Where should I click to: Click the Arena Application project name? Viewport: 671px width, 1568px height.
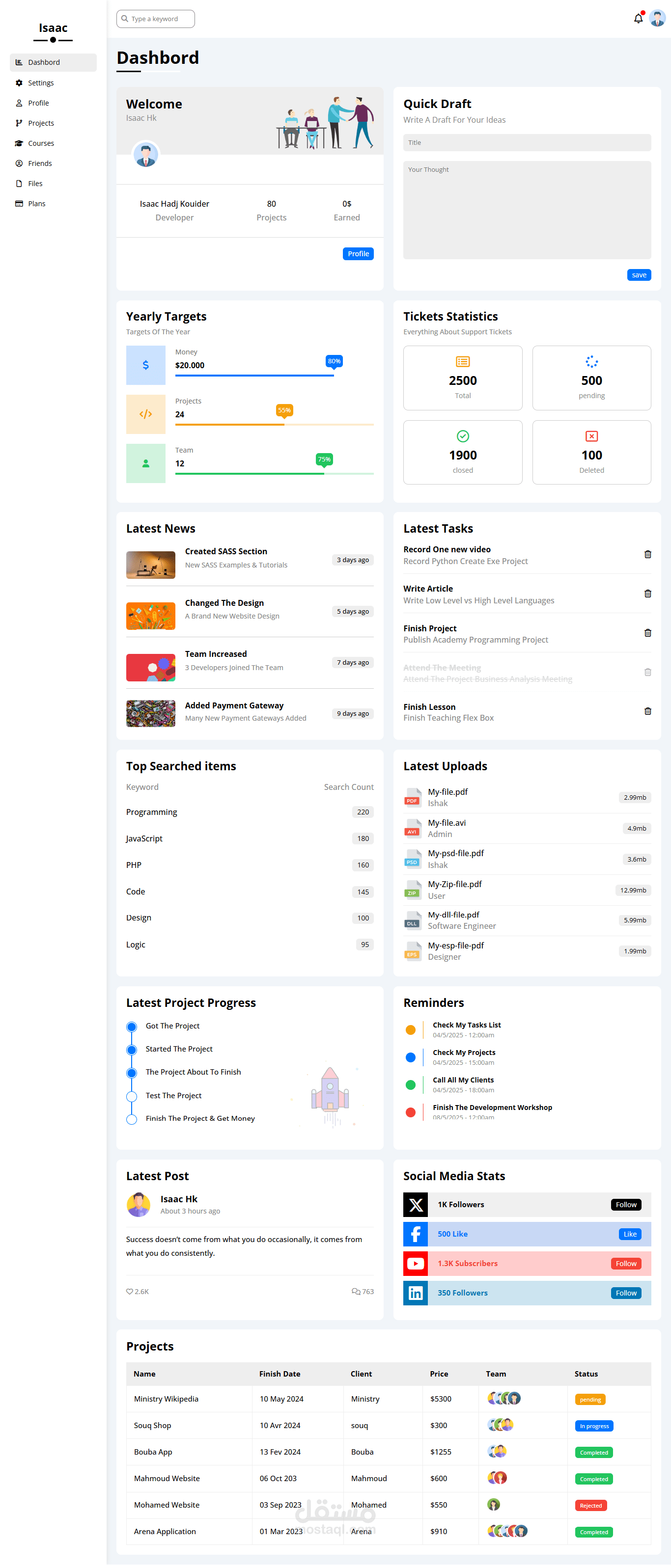point(165,1532)
